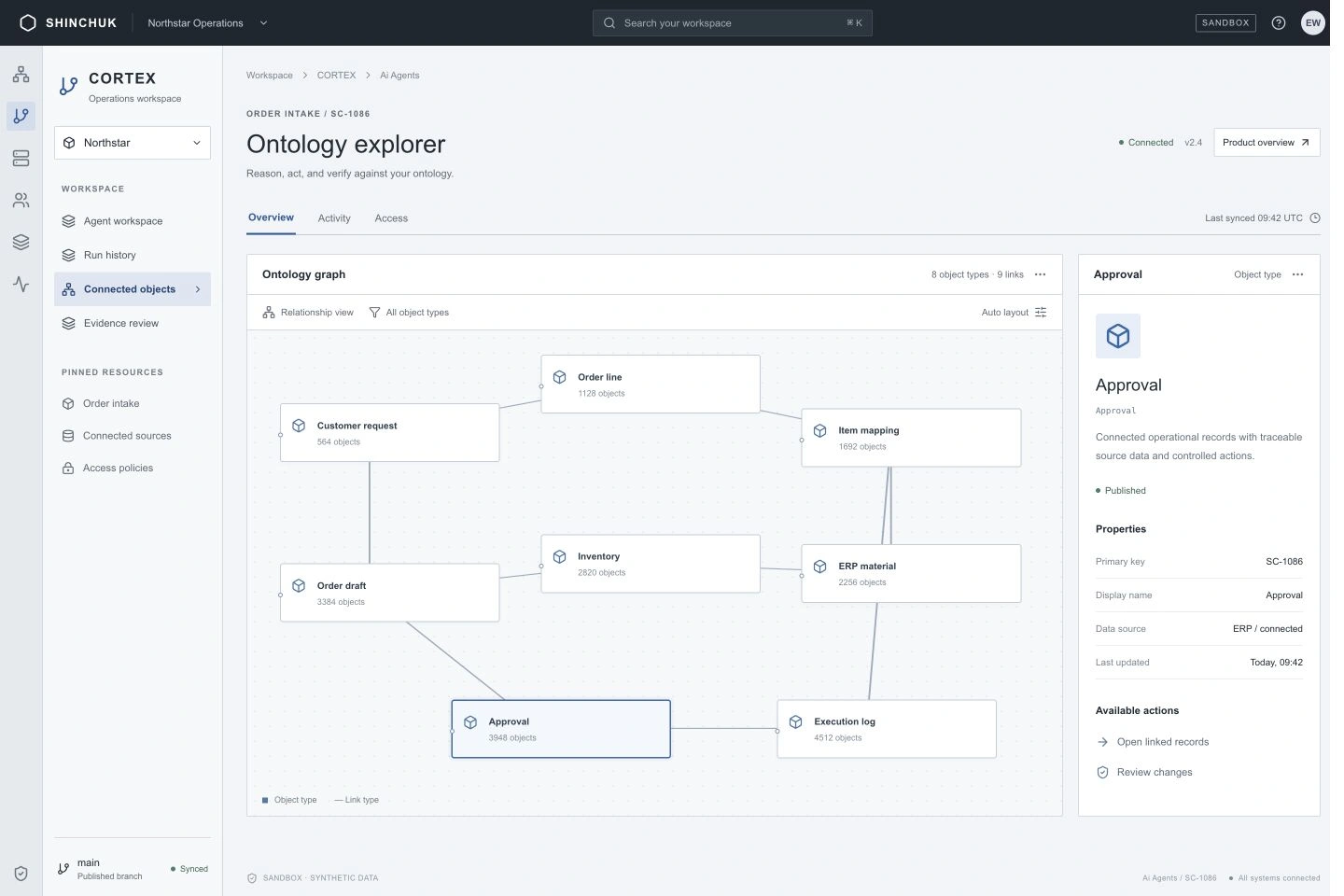This screenshot has height=896, width=1344.
Task: Switch to the Access tab
Action: click(x=391, y=218)
